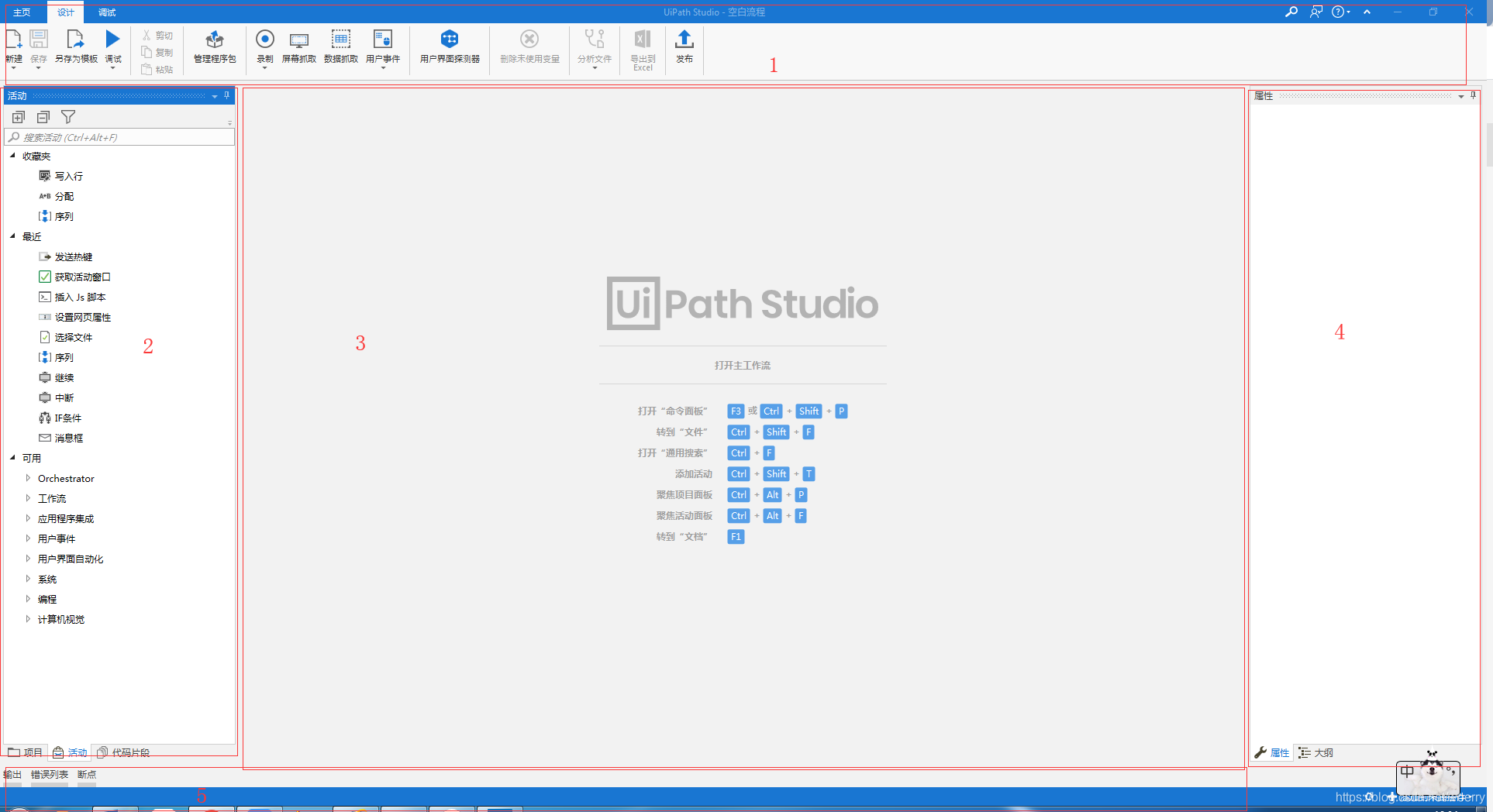This screenshot has width=1493, height=812.
Task: Expand the System (系统) tree node
Action: pyautogui.click(x=28, y=579)
